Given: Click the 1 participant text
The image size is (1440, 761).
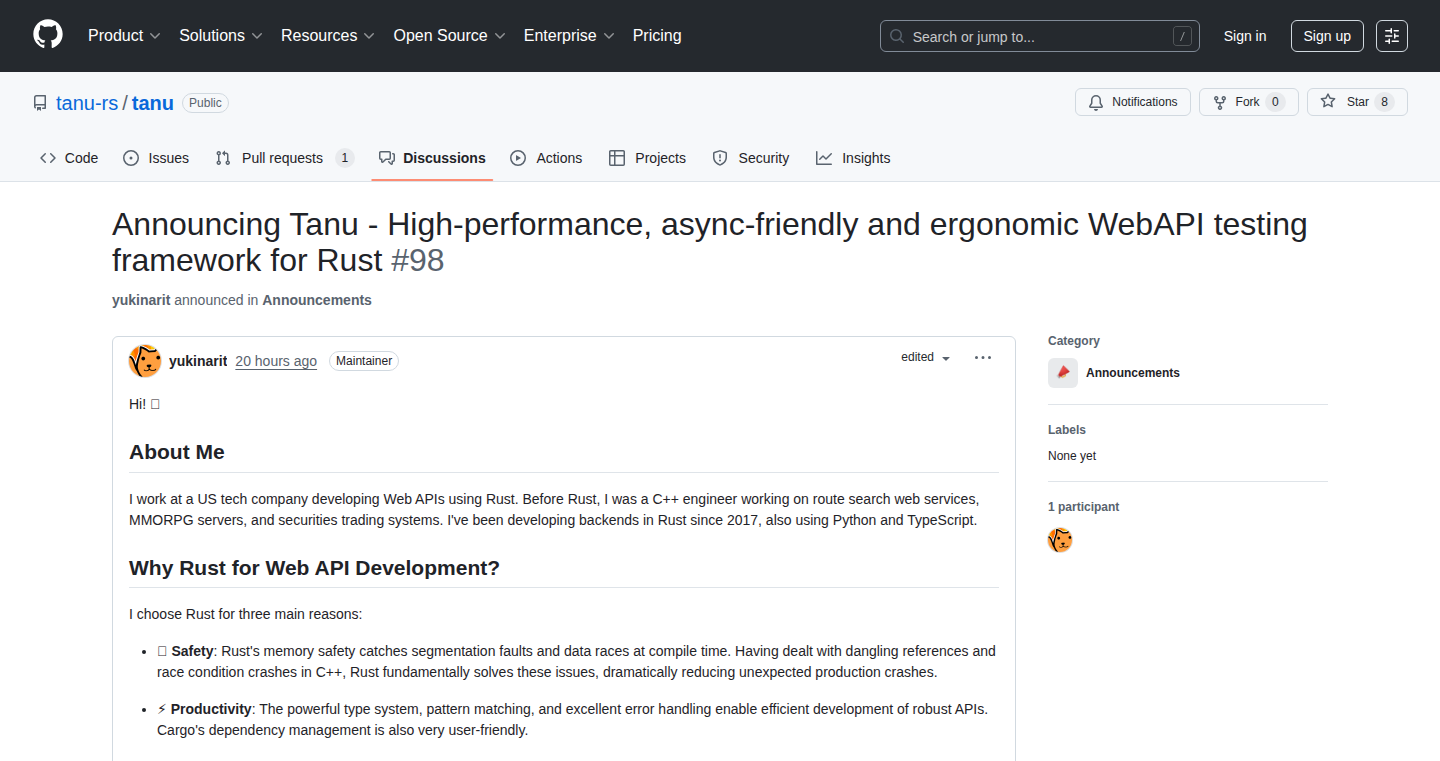Looking at the screenshot, I should pyautogui.click(x=1084, y=507).
